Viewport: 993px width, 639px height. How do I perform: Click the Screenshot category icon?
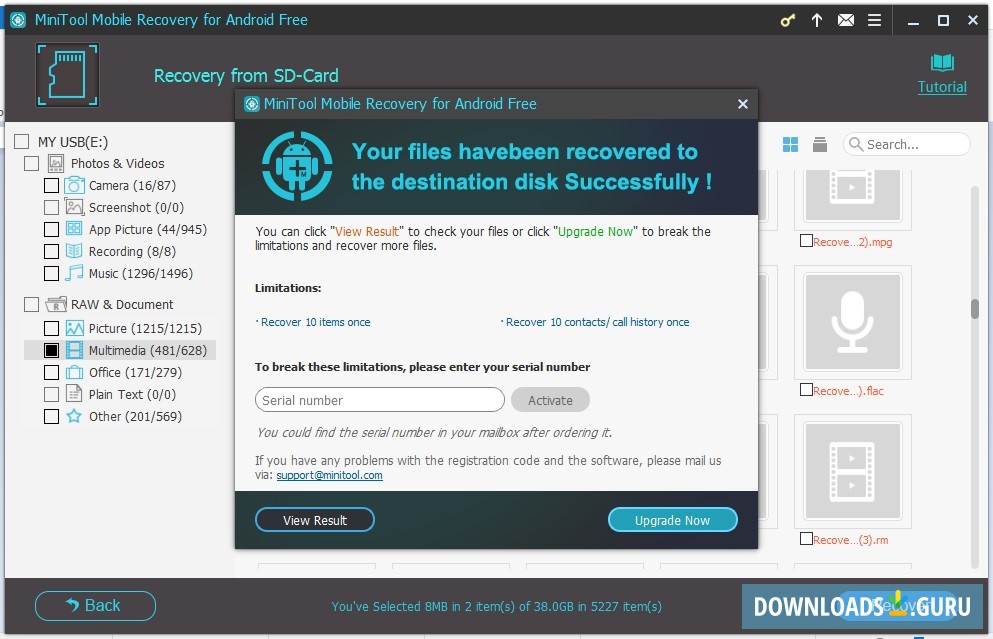[74, 207]
